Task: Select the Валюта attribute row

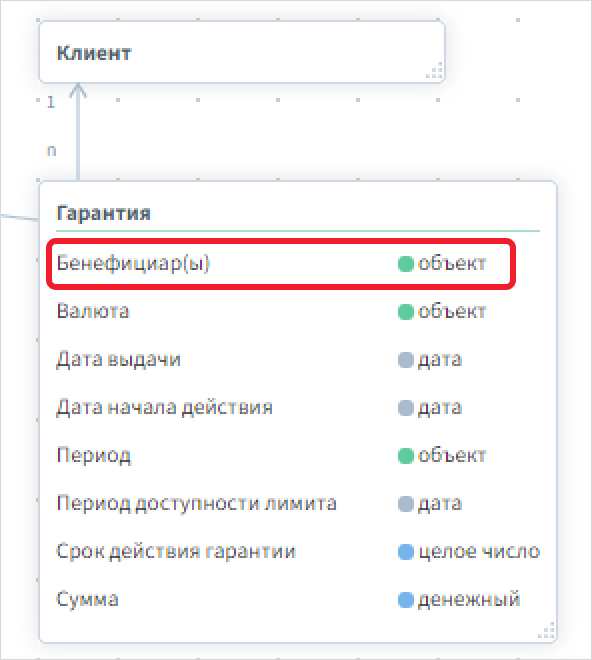Action: point(298,312)
